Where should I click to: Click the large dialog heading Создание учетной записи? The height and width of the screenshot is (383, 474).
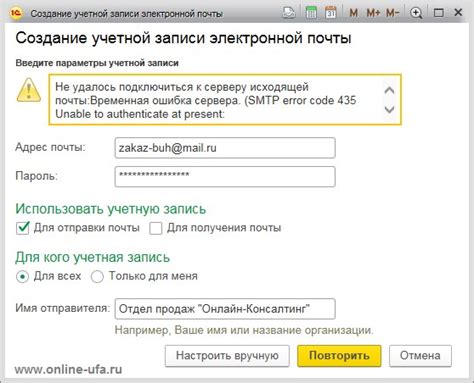tap(183, 38)
